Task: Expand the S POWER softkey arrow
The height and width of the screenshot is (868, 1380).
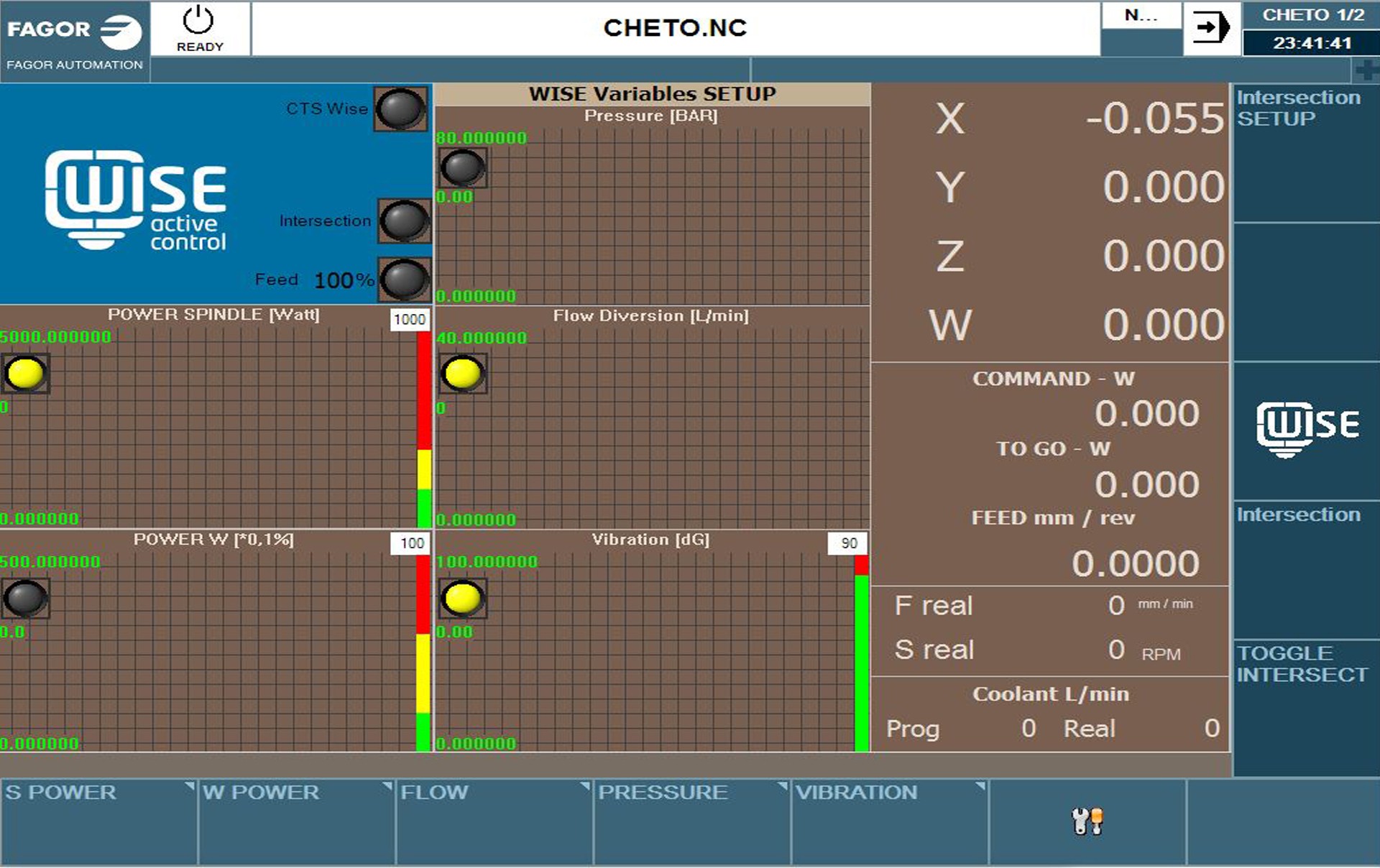Action: point(190,787)
